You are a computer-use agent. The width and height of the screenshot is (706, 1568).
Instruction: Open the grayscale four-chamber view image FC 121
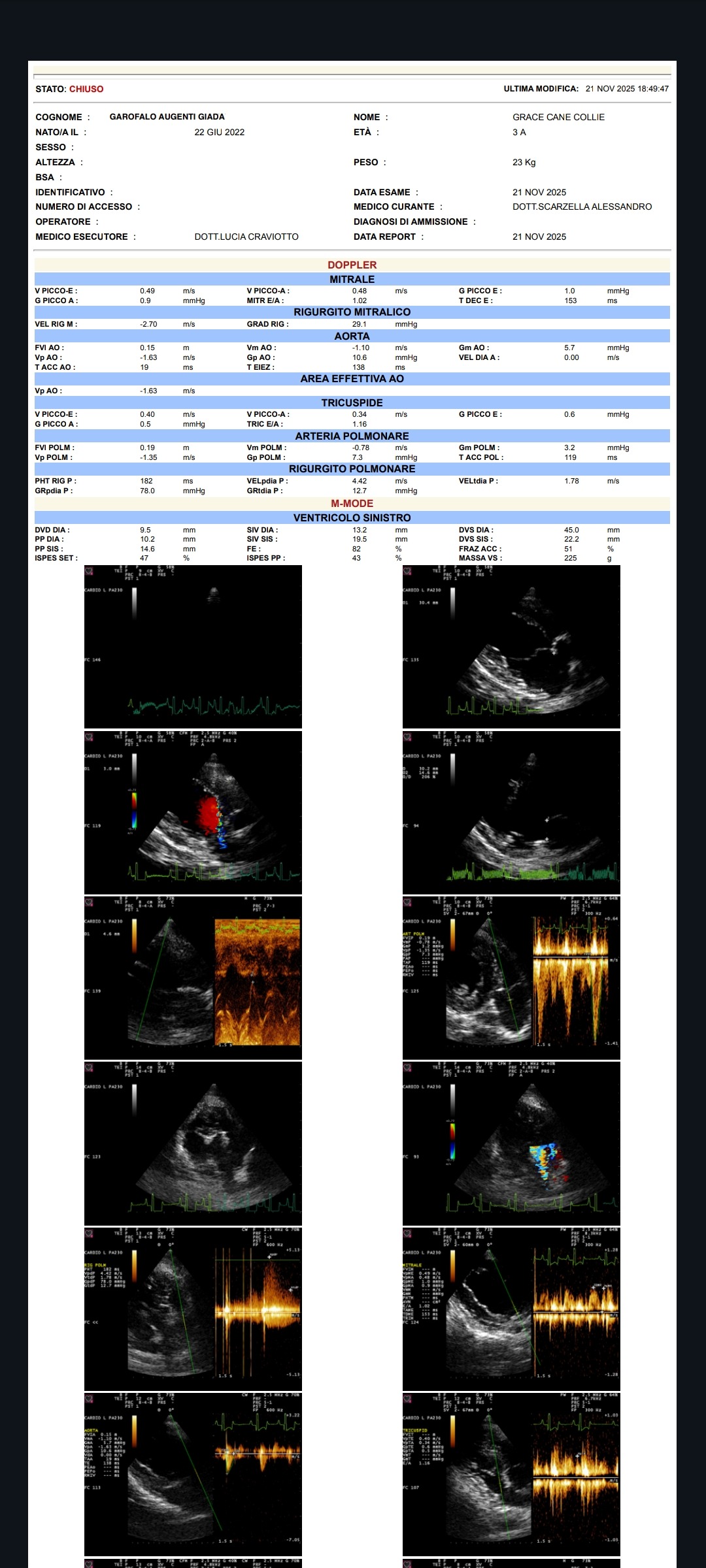[193, 1143]
